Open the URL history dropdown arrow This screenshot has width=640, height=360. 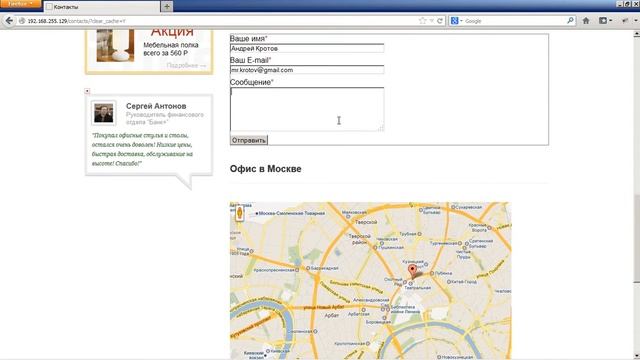431,21
